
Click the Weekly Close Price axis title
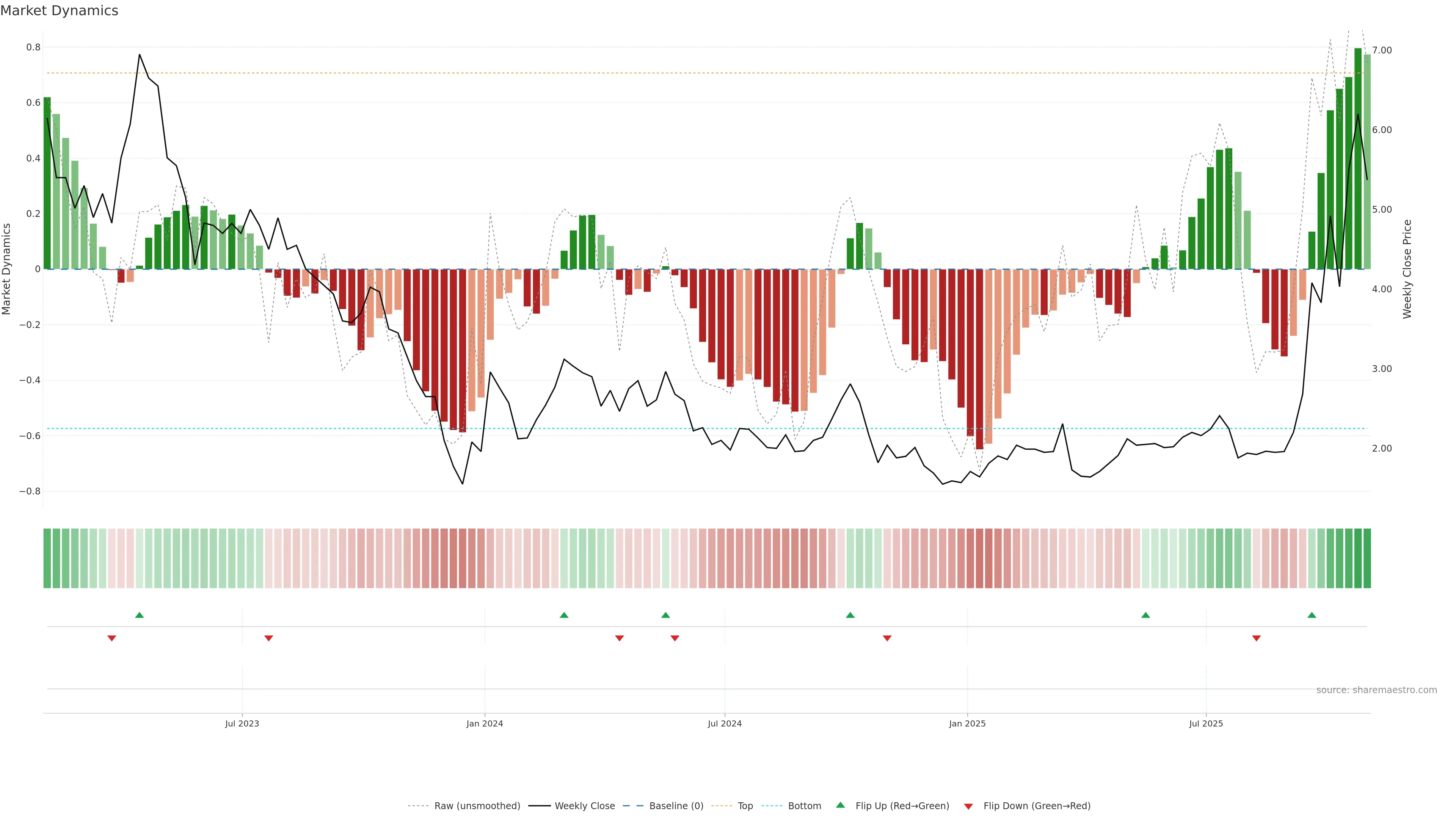(1407, 269)
